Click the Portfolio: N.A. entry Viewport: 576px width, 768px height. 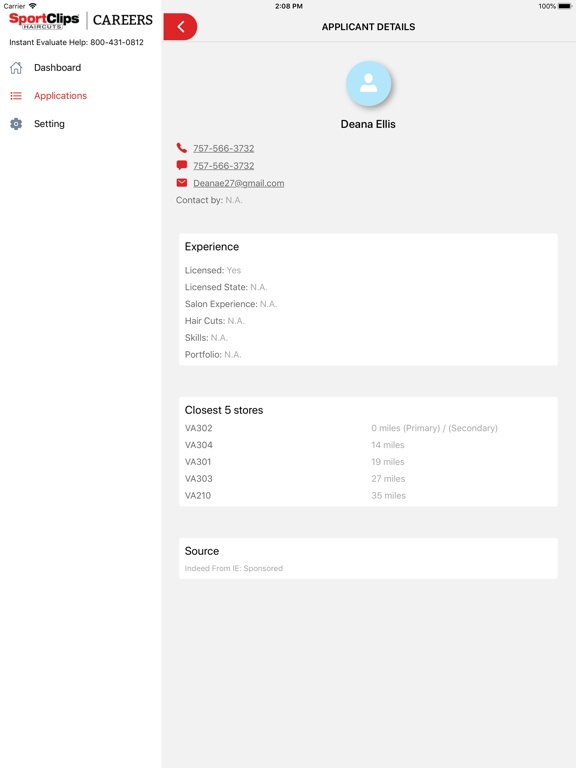[213, 354]
